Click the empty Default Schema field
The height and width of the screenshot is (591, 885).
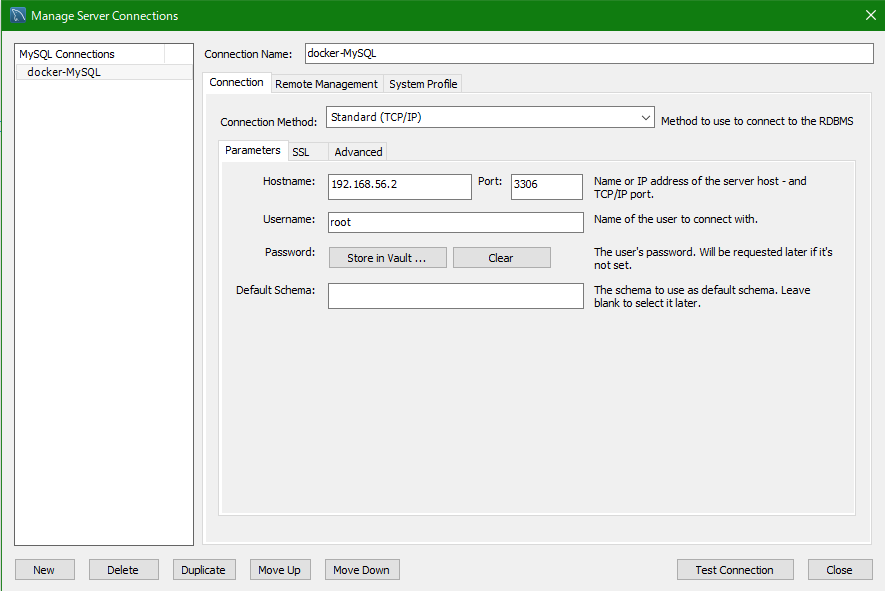pos(455,296)
